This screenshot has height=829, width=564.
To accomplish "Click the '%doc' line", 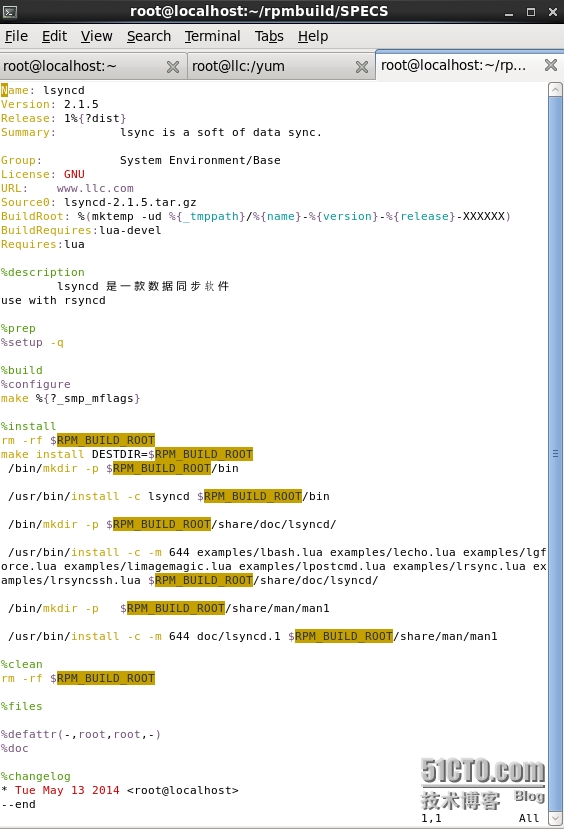I will [15, 748].
